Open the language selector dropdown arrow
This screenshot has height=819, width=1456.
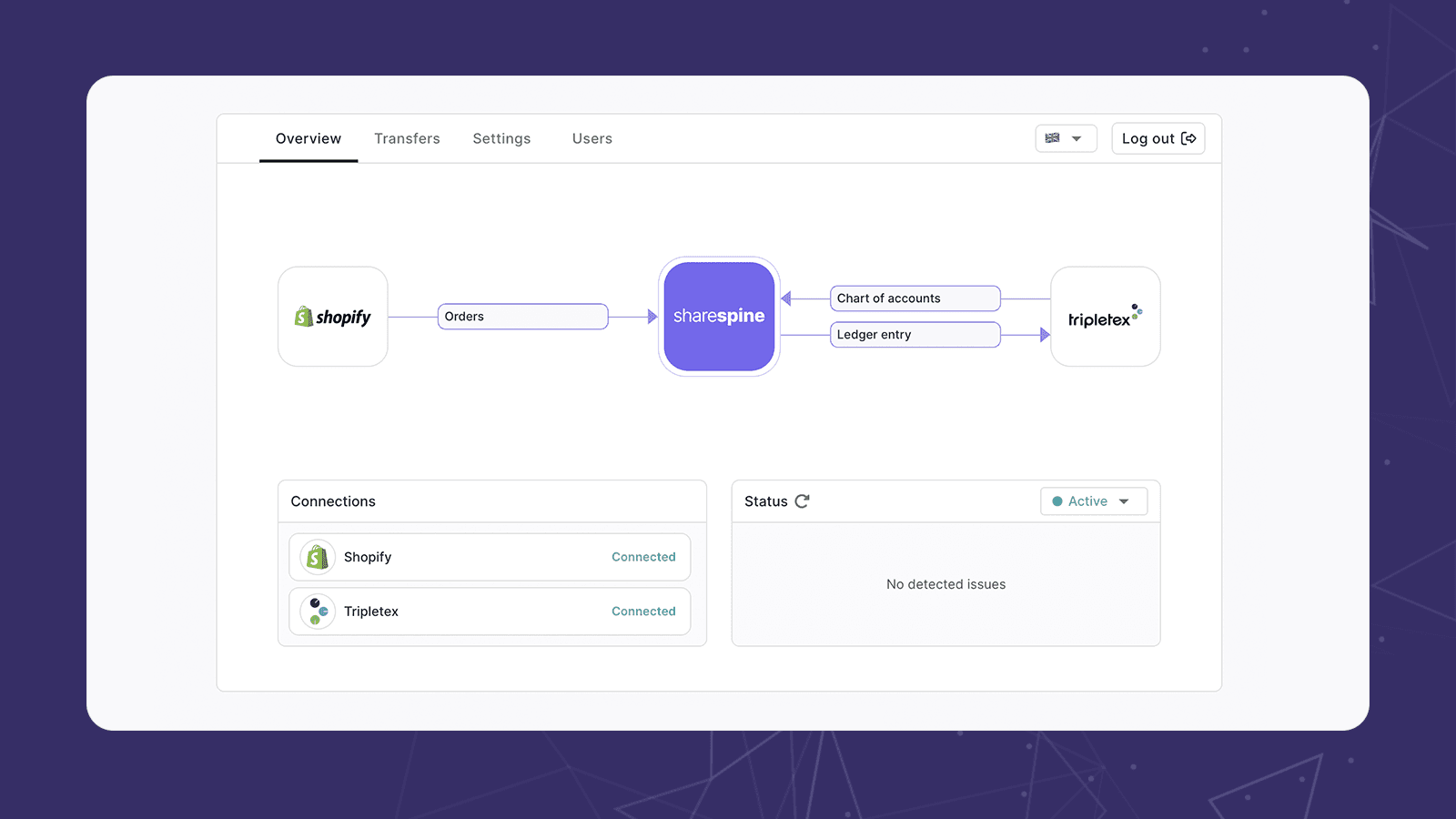pyautogui.click(x=1077, y=139)
